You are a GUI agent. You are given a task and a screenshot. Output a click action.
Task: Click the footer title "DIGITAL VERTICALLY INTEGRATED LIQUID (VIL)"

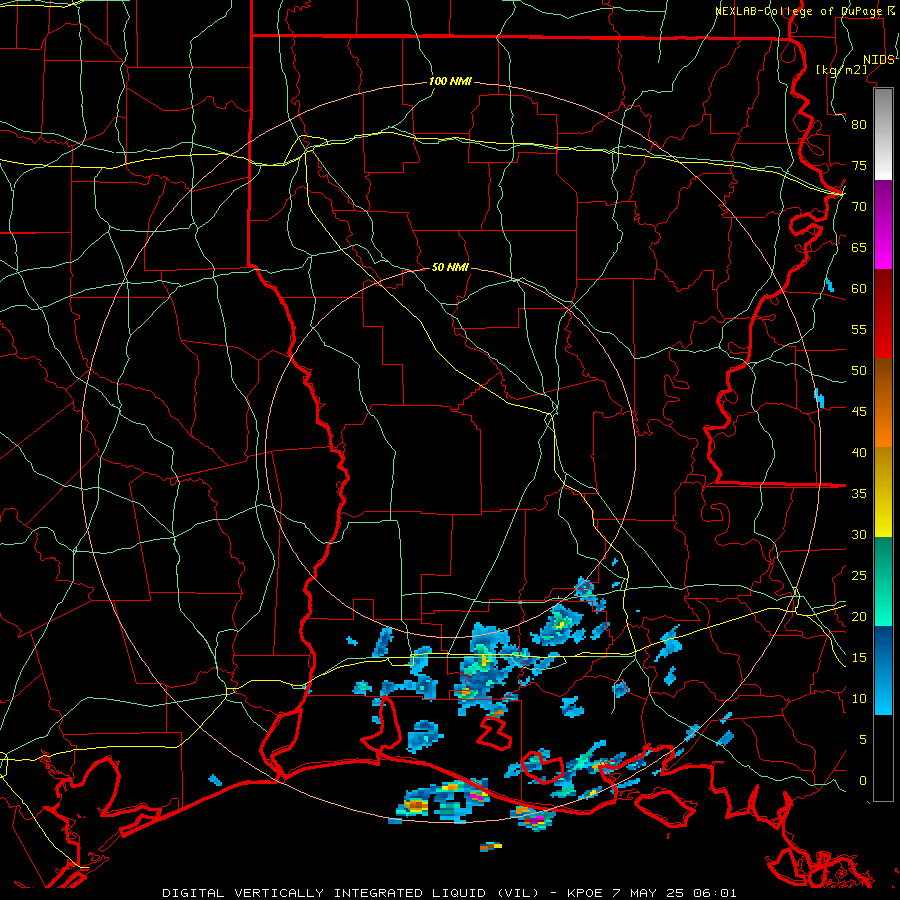click(352, 893)
